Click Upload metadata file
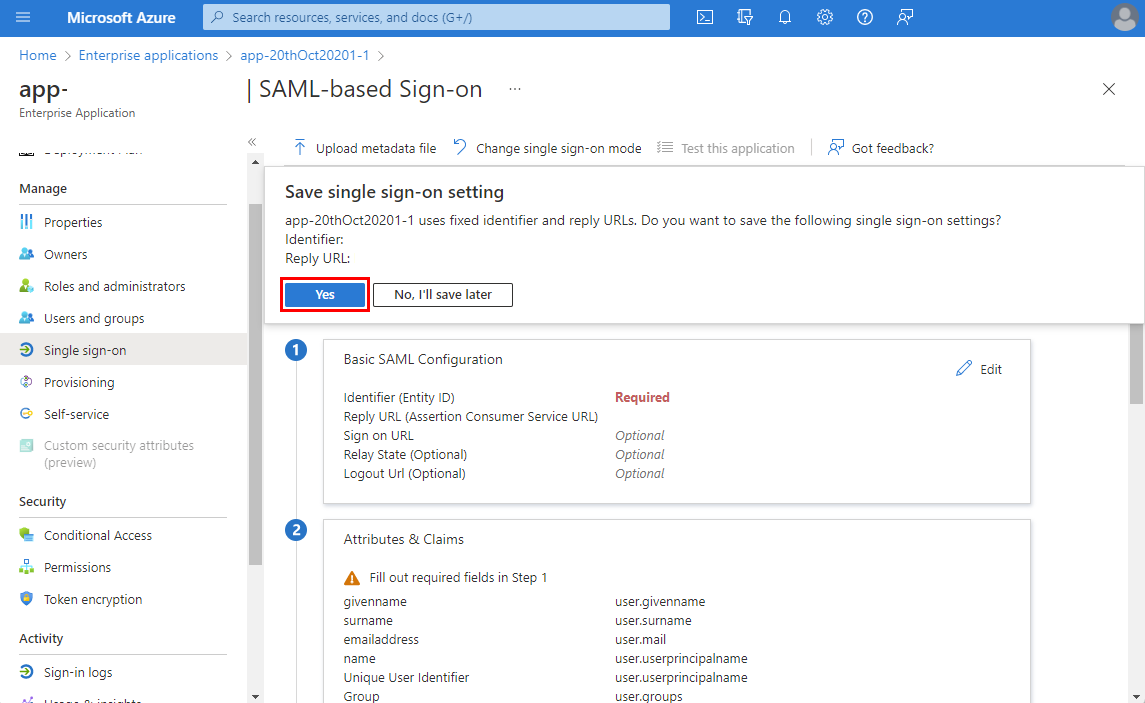Image resolution: width=1145 pixels, height=703 pixels. click(364, 148)
